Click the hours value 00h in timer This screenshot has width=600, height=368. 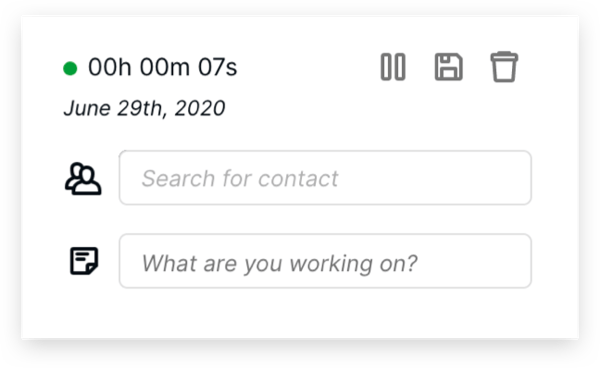pos(110,67)
